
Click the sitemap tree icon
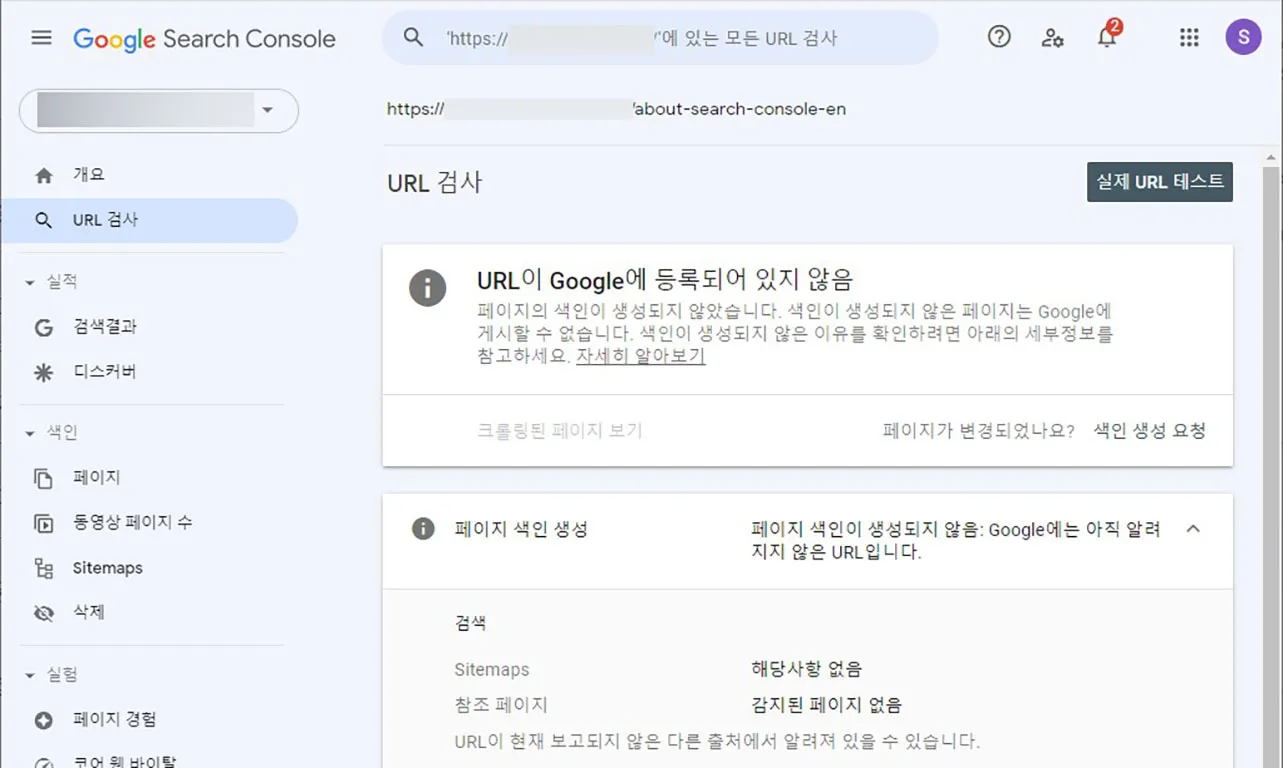(x=43, y=568)
